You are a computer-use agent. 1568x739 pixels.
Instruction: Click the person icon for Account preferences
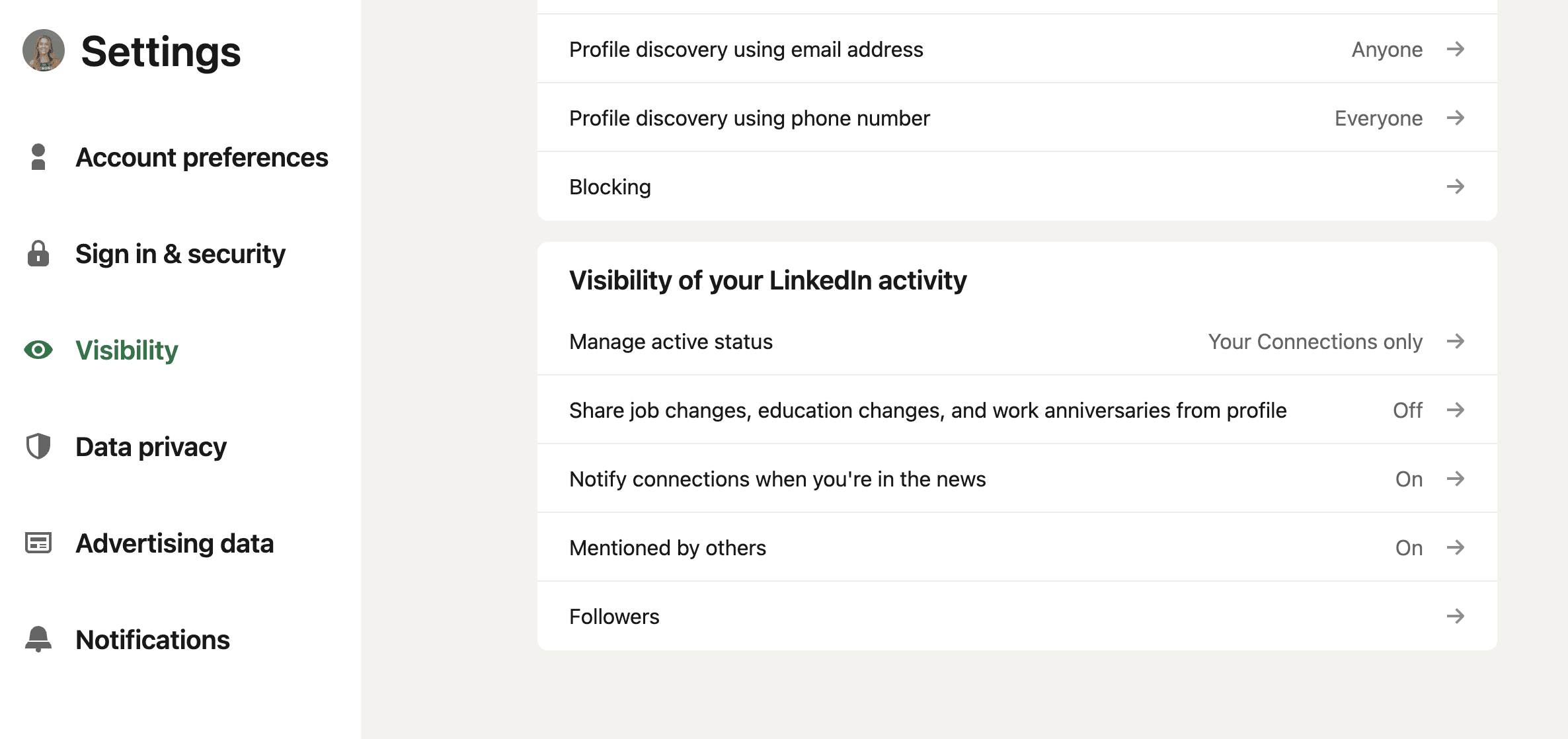click(38, 157)
